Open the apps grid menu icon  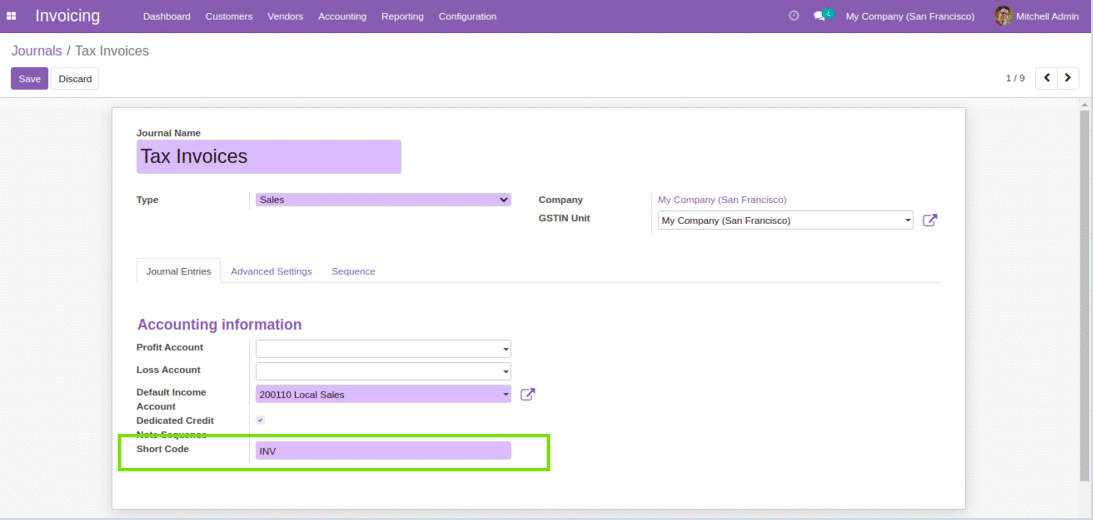point(11,16)
